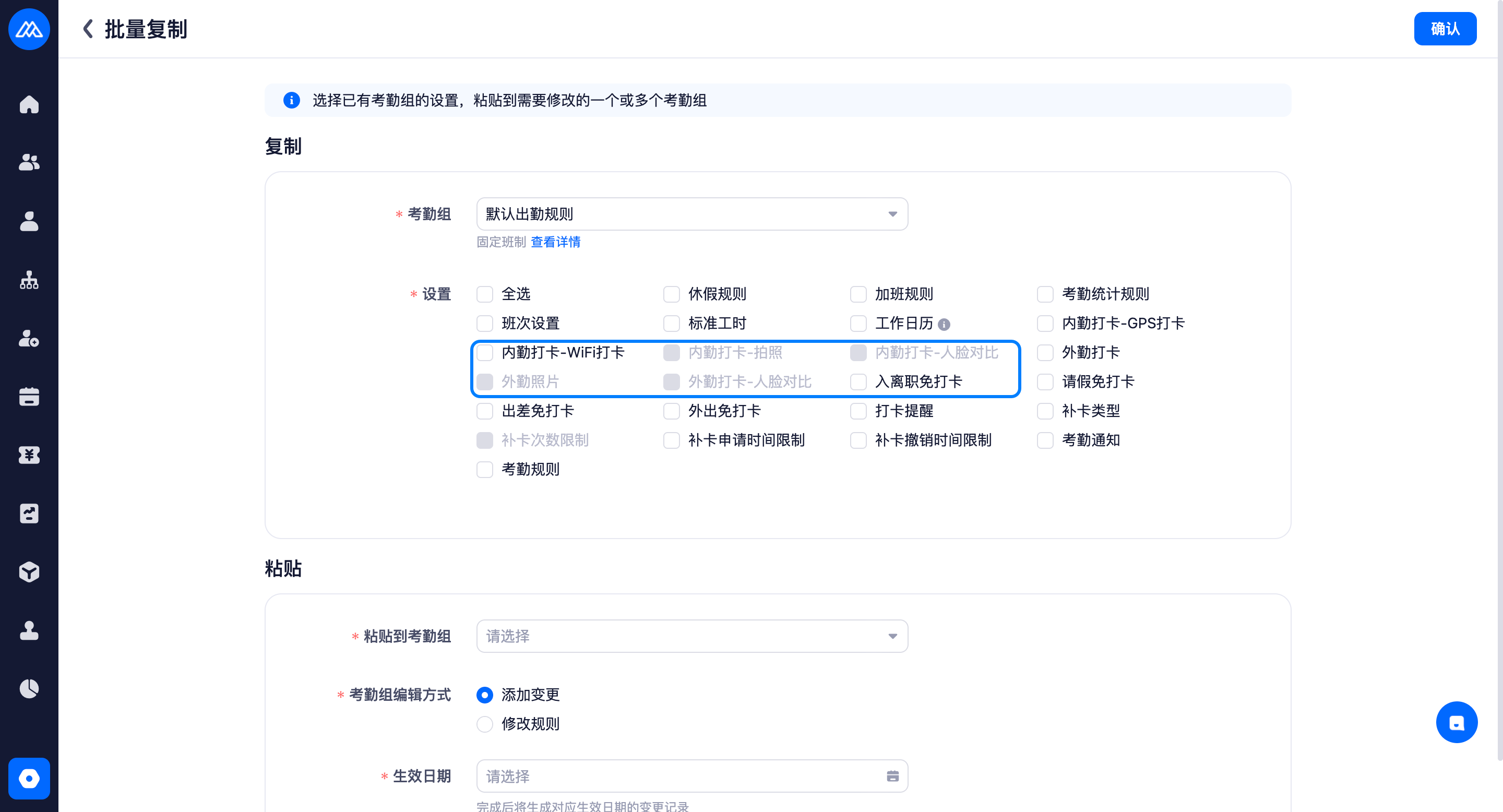Check the 全选 checkbox

tap(485, 294)
